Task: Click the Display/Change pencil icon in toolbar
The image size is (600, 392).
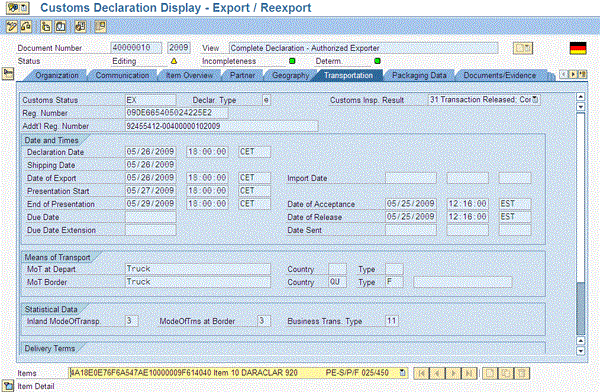Action: coord(12,26)
